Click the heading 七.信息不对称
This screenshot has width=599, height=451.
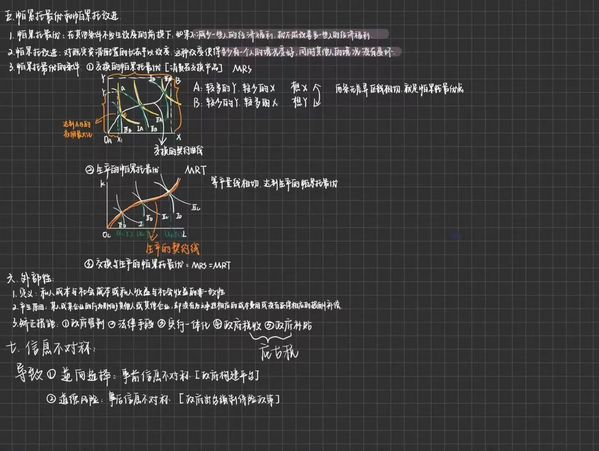click(51, 348)
